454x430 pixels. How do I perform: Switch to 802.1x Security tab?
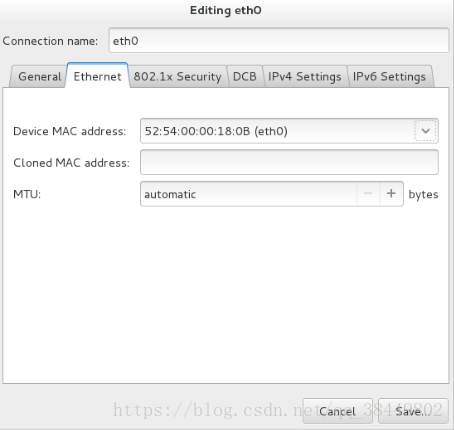click(177, 77)
